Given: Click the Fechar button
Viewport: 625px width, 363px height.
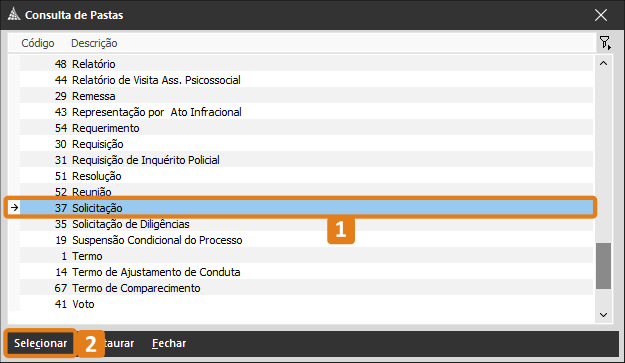Looking at the screenshot, I should (x=169, y=343).
